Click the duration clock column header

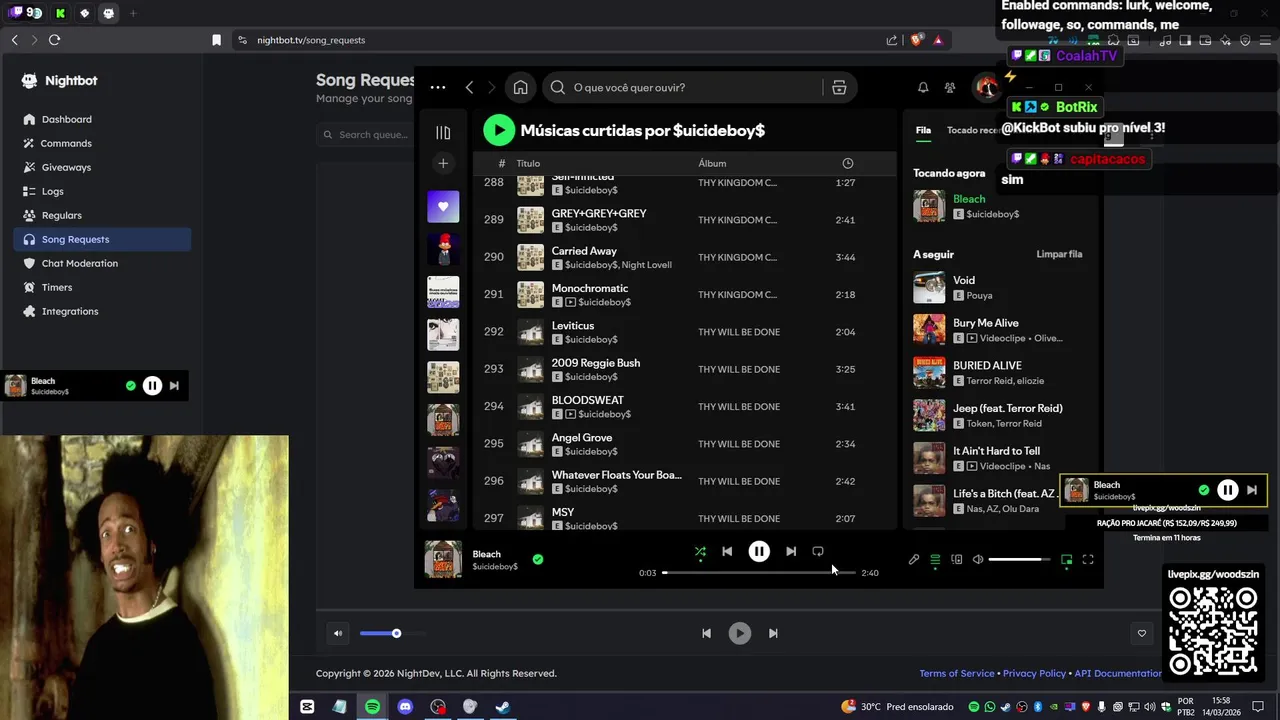click(848, 163)
